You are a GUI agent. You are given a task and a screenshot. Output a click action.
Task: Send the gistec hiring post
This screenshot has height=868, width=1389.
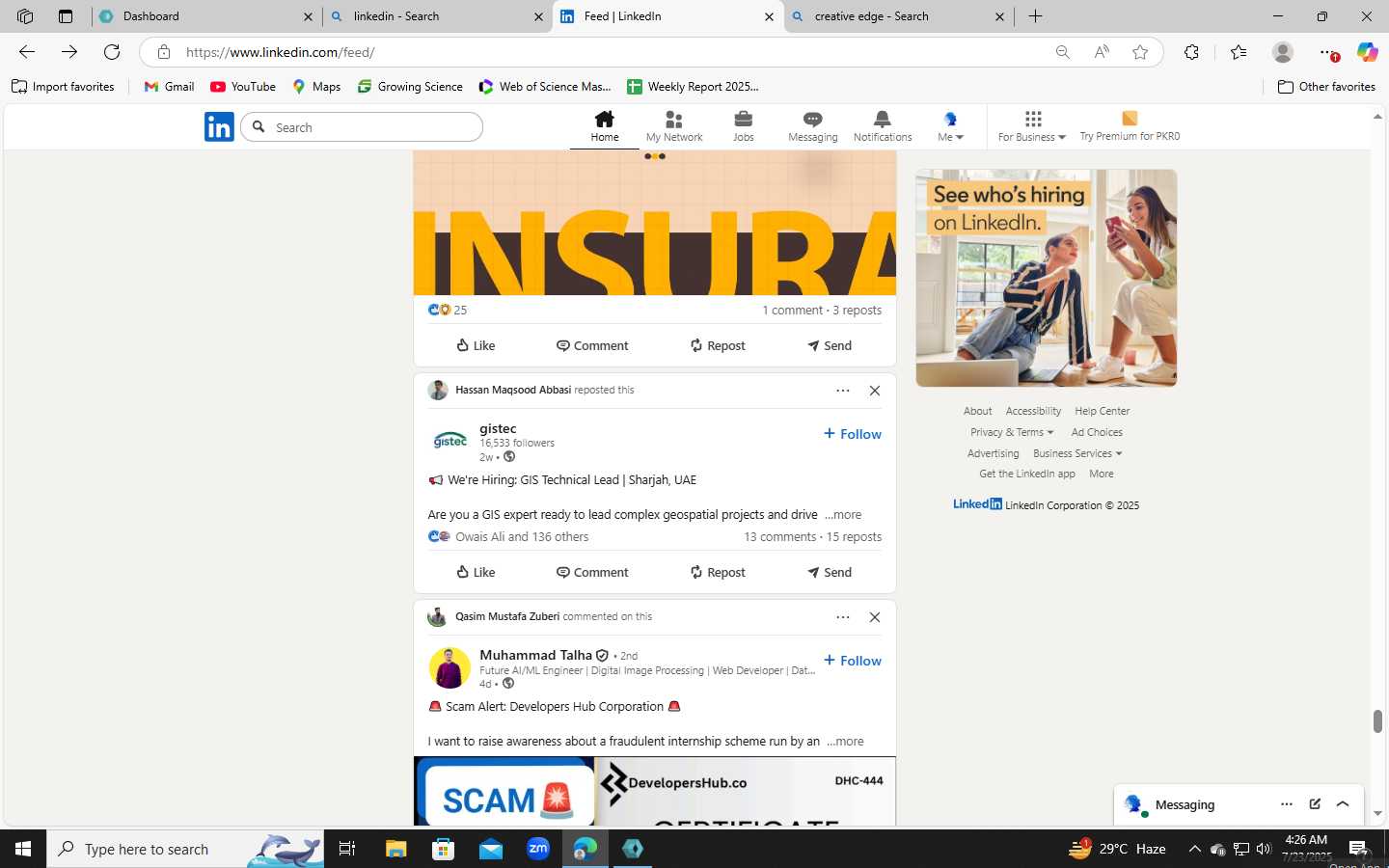click(x=830, y=572)
